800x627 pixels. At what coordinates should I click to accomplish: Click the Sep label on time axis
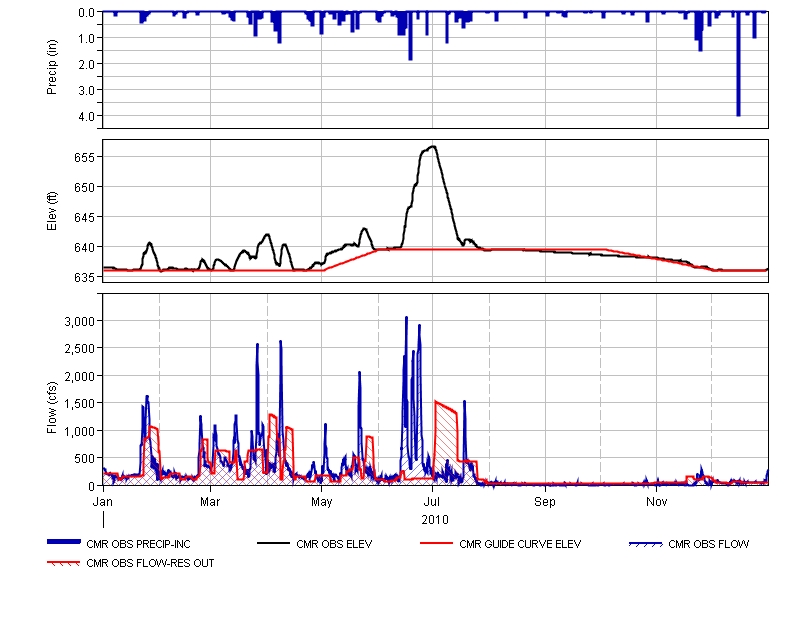coord(545,501)
